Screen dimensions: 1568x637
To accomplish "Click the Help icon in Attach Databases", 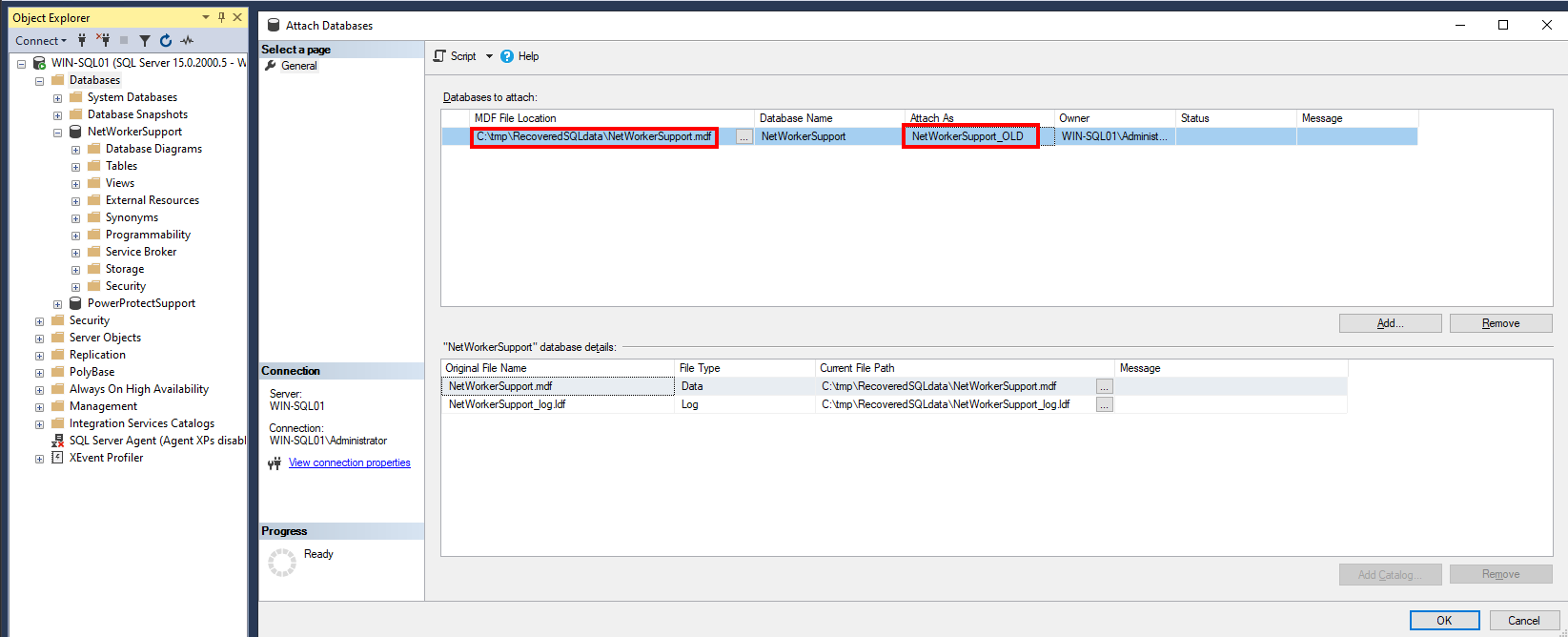I will 507,56.
